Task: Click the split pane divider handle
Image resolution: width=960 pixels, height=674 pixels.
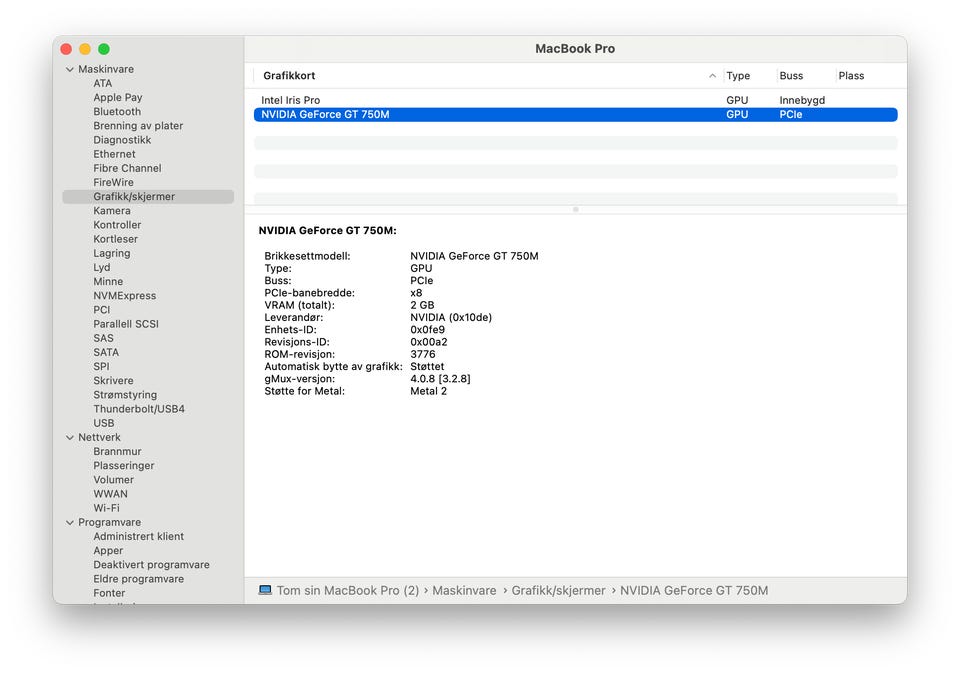Action: pyautogui.click(x=576, y=209)
